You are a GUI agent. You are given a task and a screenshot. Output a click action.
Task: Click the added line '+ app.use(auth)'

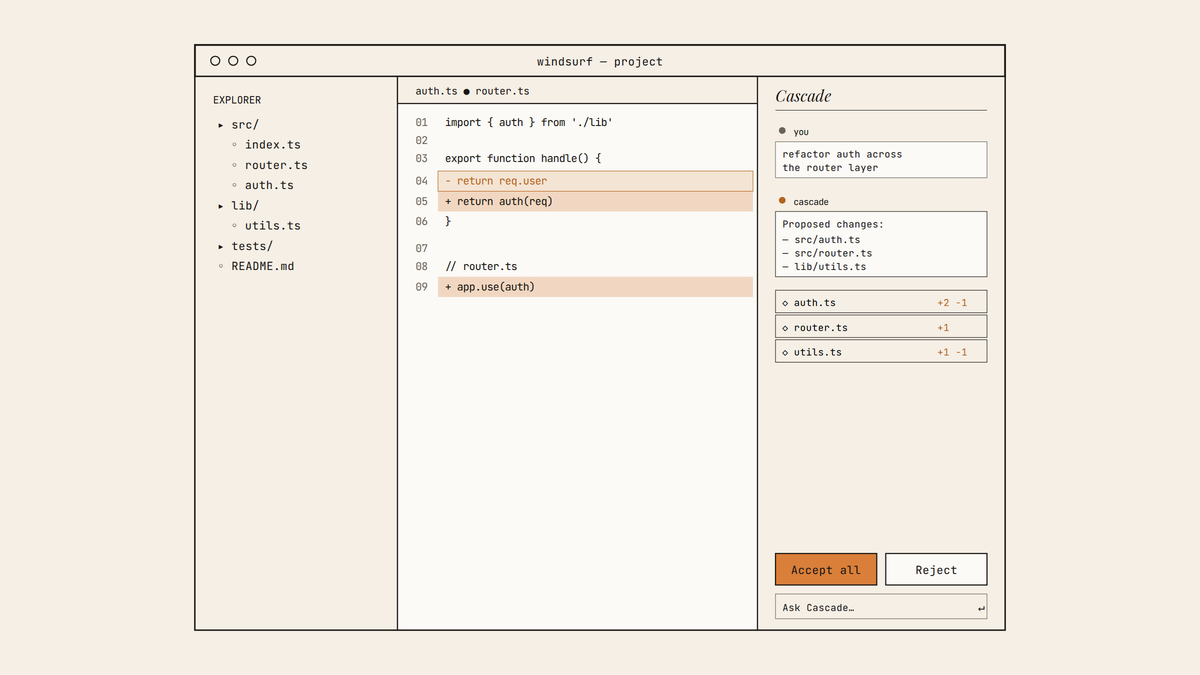[x=595, y=287]
